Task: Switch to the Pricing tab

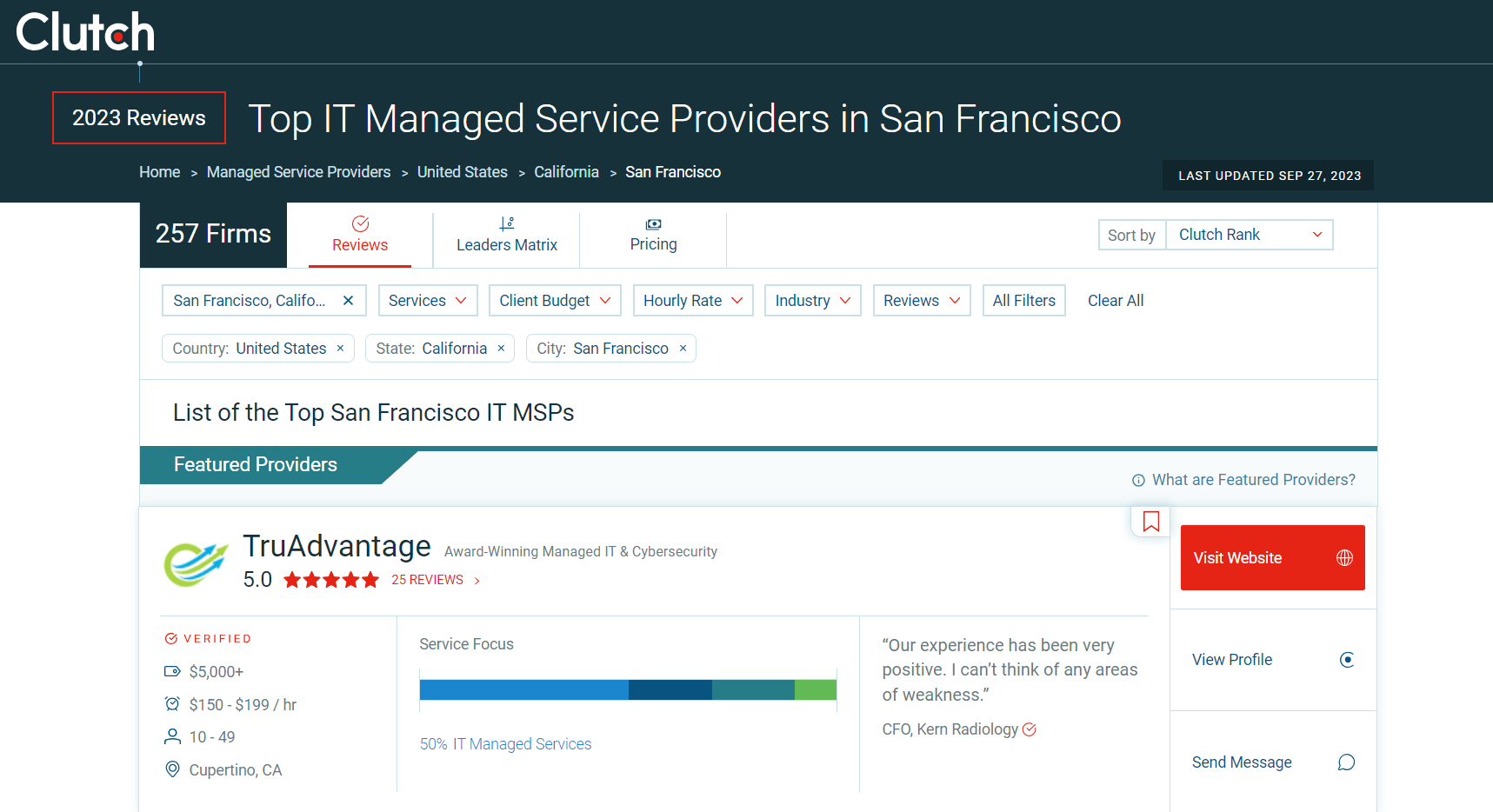Action: coord(654,236)
